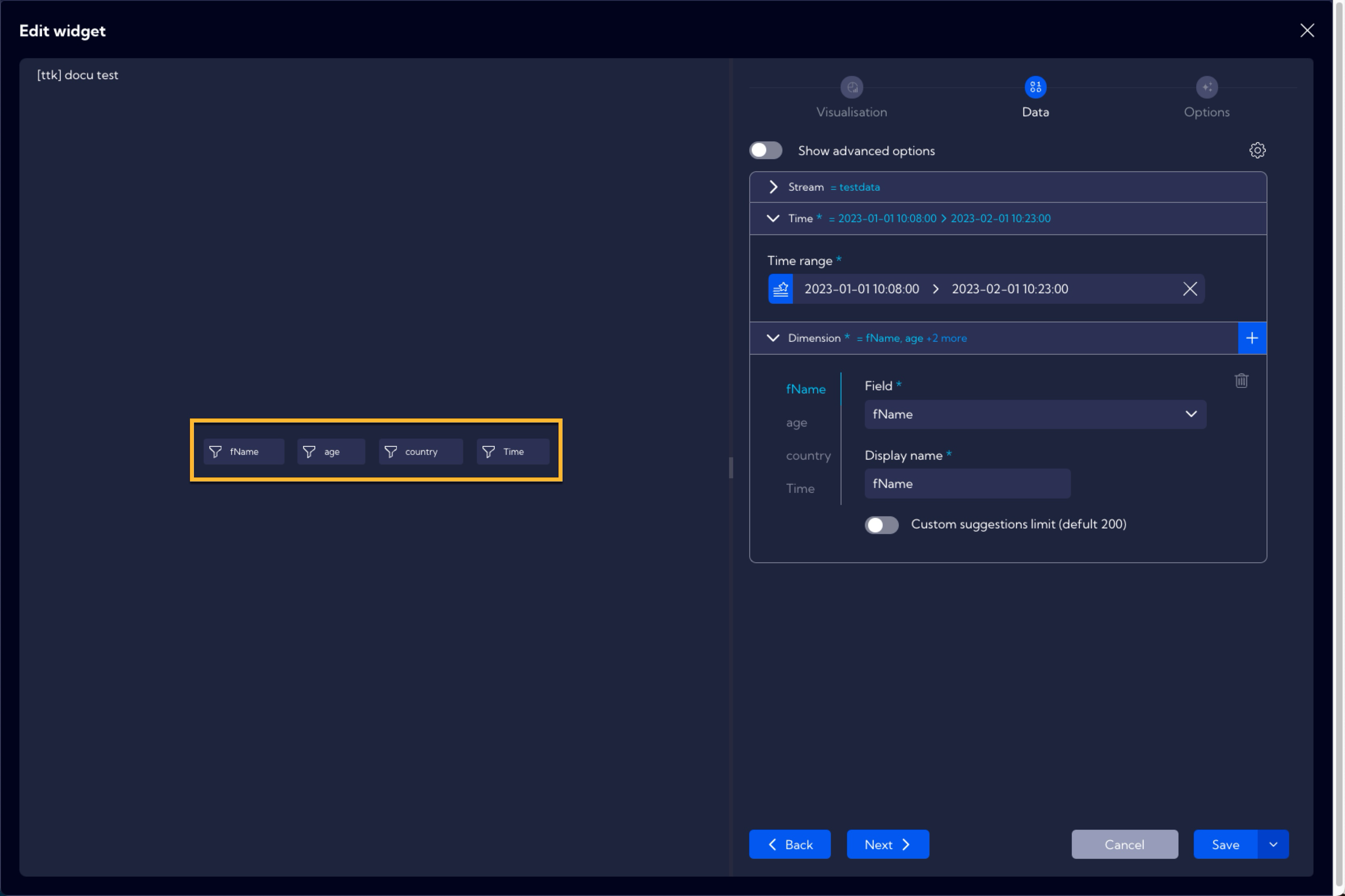Click the Display name input field

[967, 484]
